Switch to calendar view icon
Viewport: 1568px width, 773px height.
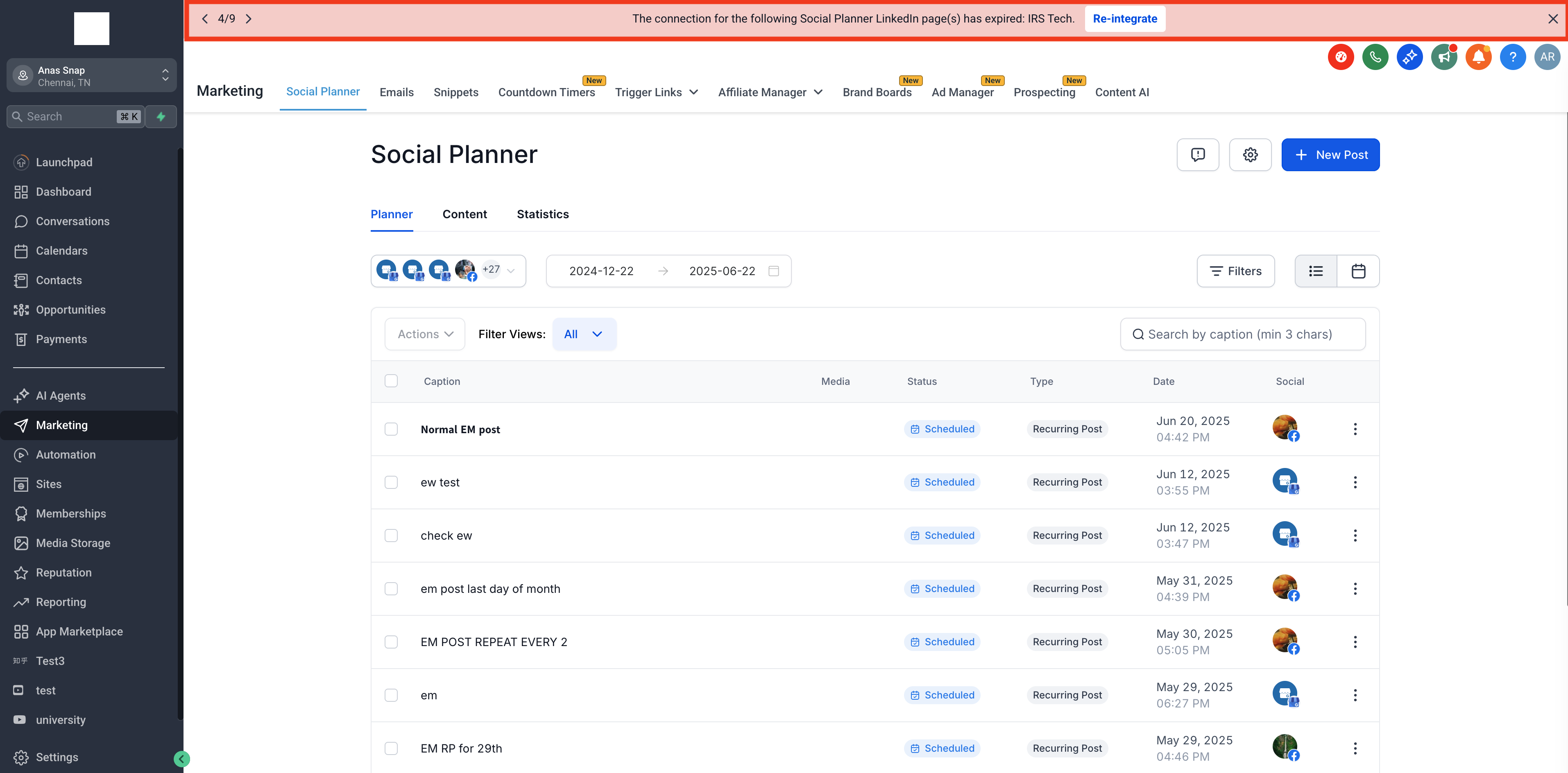point(1358,271)
